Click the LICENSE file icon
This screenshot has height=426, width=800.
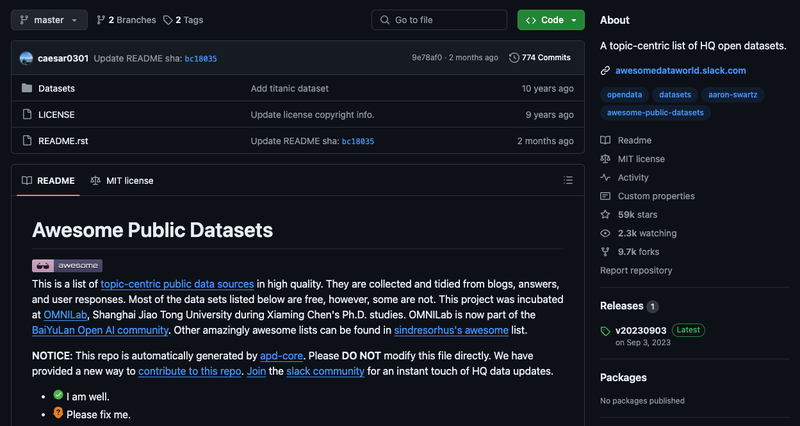tap(27, 114)
